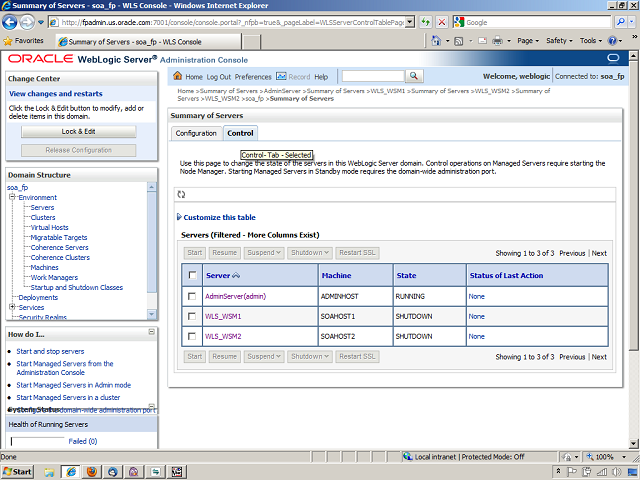
Task: Open the WLS_WSM1 server link
Action: point(223,316)
